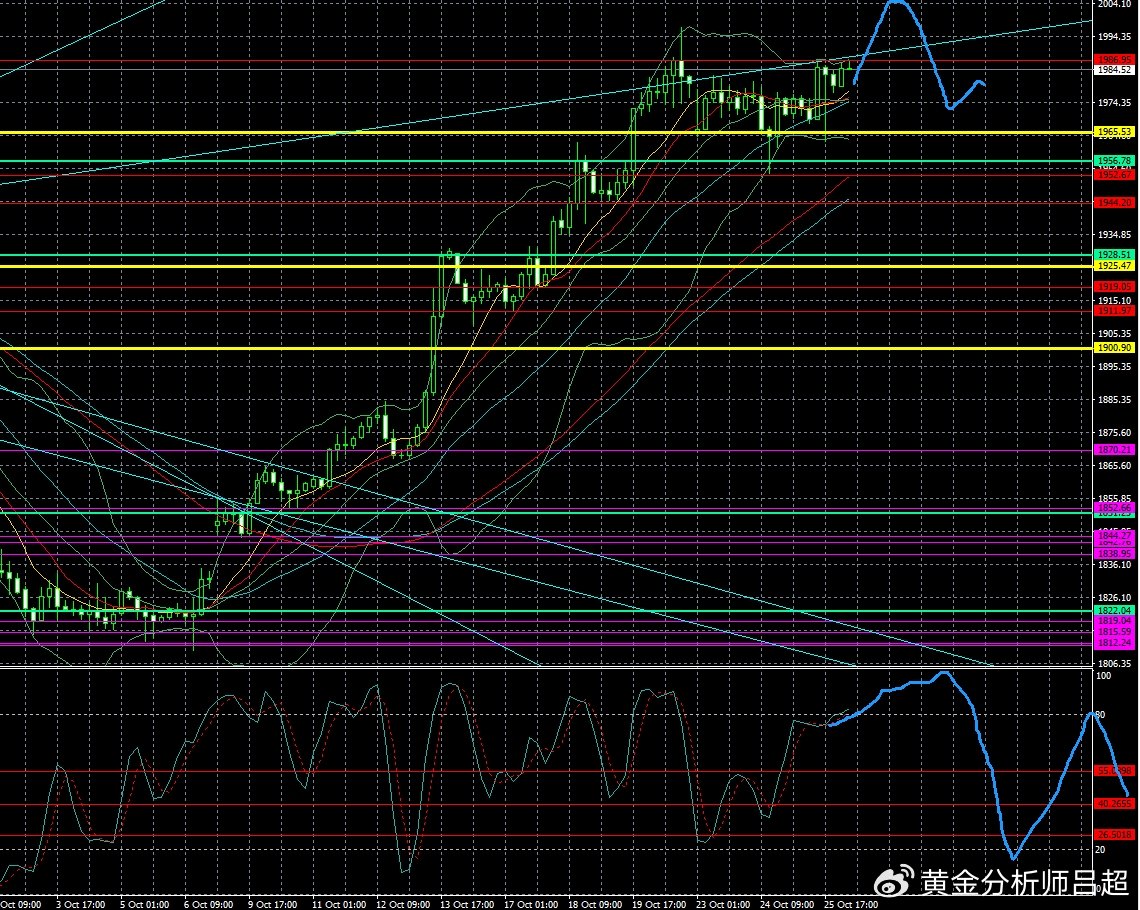
Task: Select the green 1928.51 level tag
Action: point(1114,255)
